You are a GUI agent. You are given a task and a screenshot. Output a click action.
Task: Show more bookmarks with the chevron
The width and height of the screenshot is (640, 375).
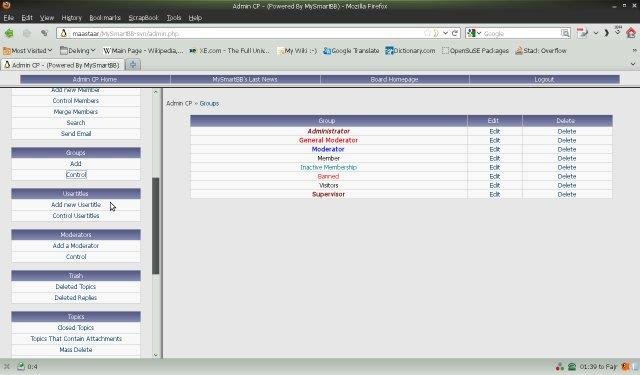(x=634, y=51)
